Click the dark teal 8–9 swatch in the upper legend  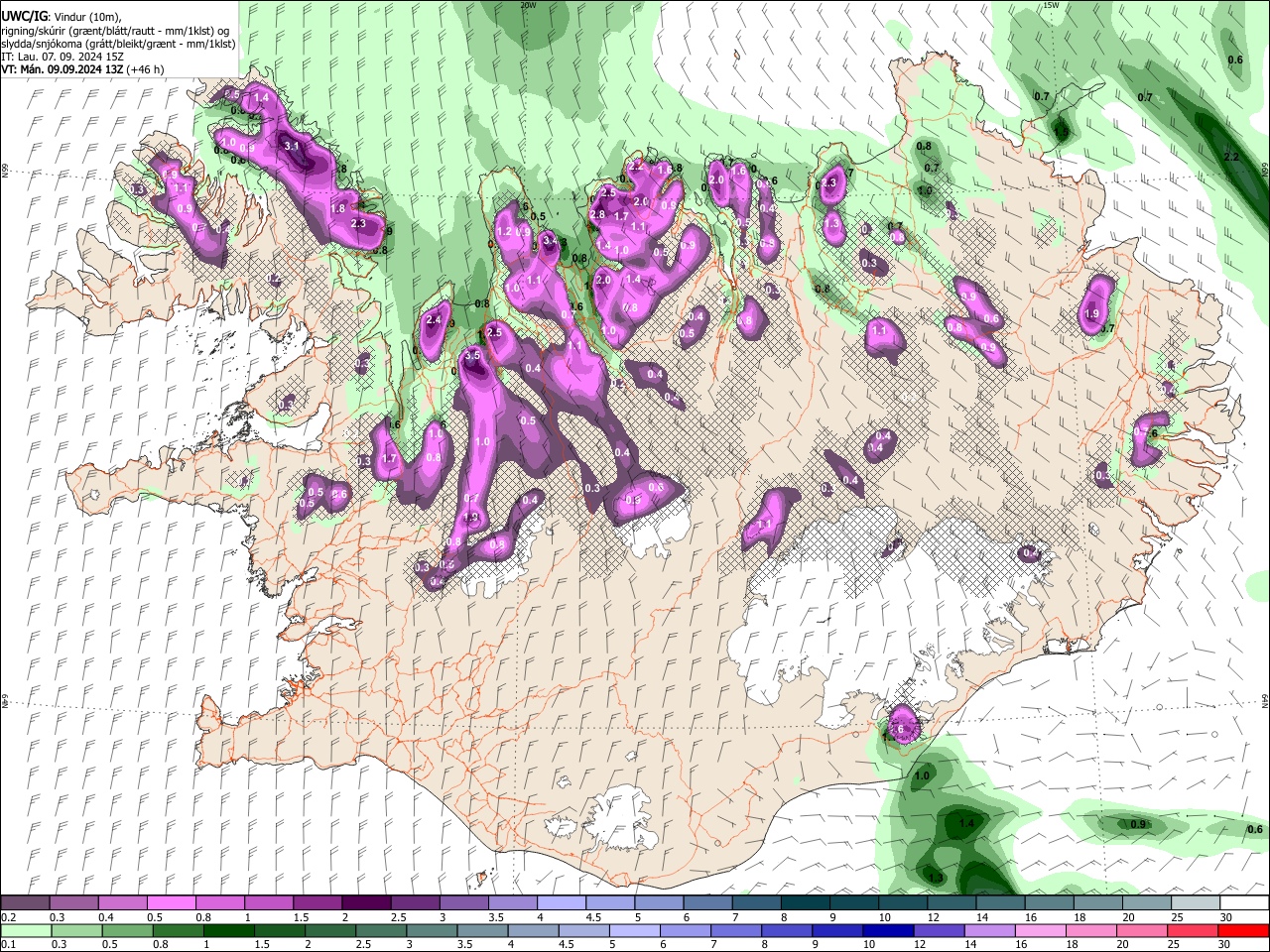point(806,903)
